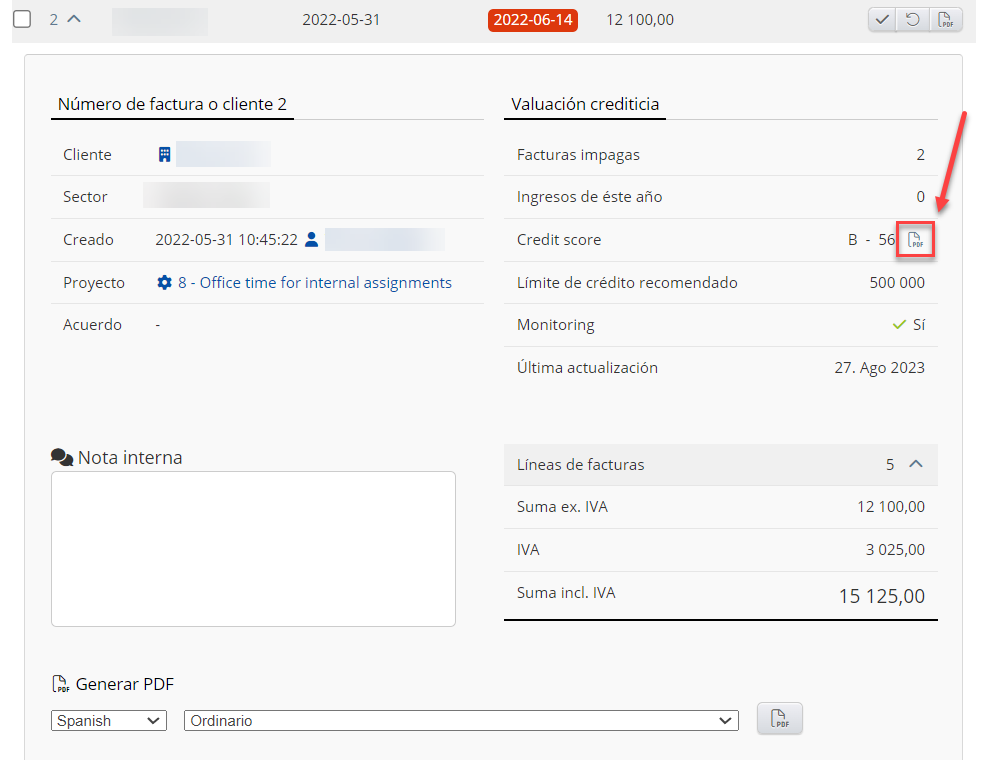
Task: Click the building icon next to Cliente
Action: [165, 155]
